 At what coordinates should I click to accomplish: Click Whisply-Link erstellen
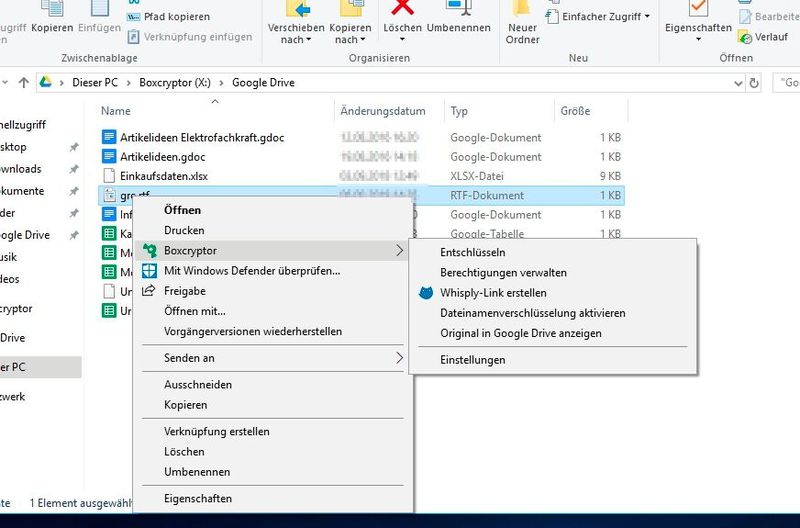[493, 293]
